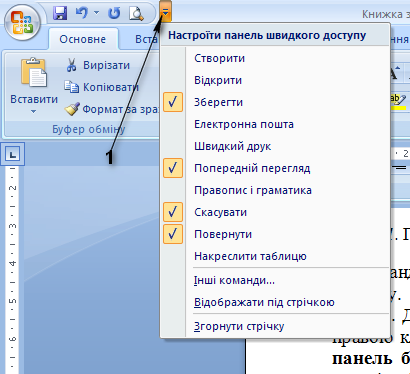Click the tab stop selector on ruler
410x374 pixels.
coord(12,154)
